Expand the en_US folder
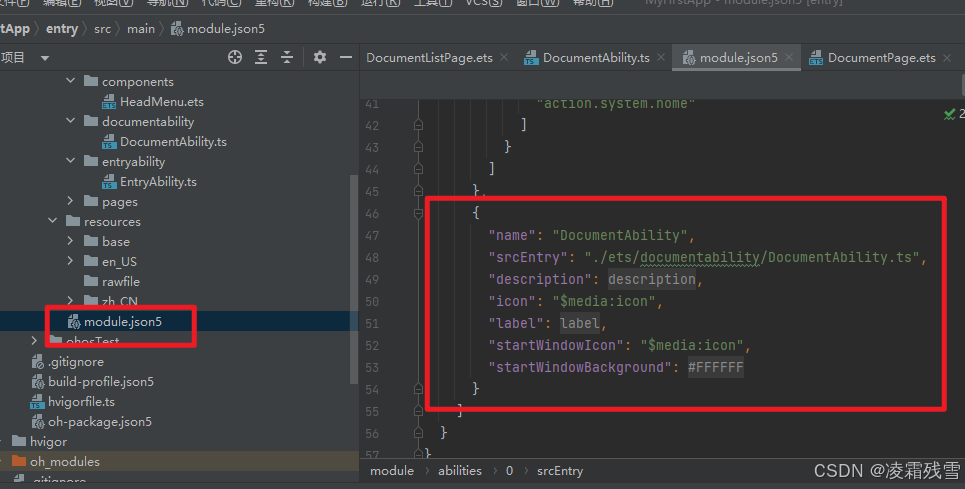 click(70, 261)
